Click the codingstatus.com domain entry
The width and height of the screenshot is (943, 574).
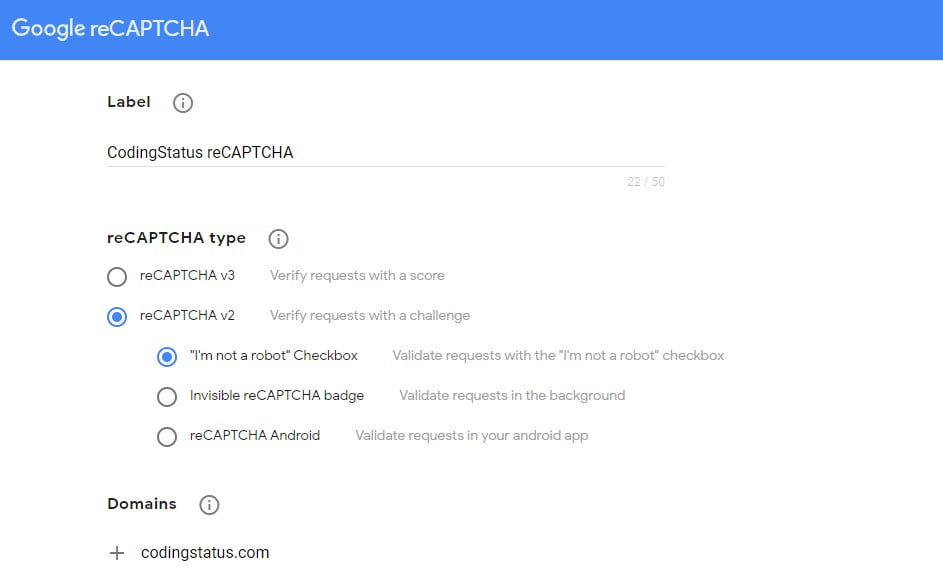[x=205, y=553]
